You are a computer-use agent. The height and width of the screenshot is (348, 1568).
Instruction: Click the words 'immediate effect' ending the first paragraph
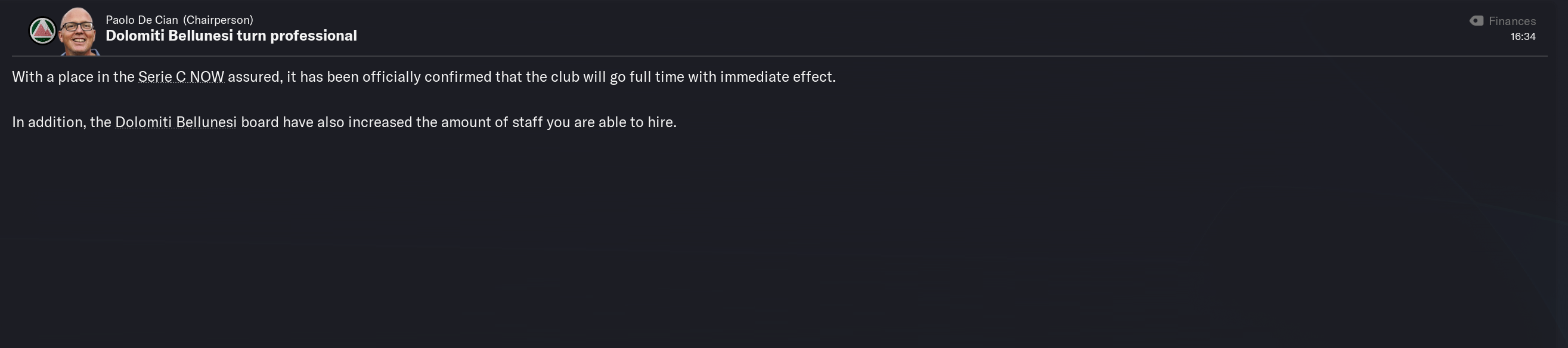coord(777,77)
